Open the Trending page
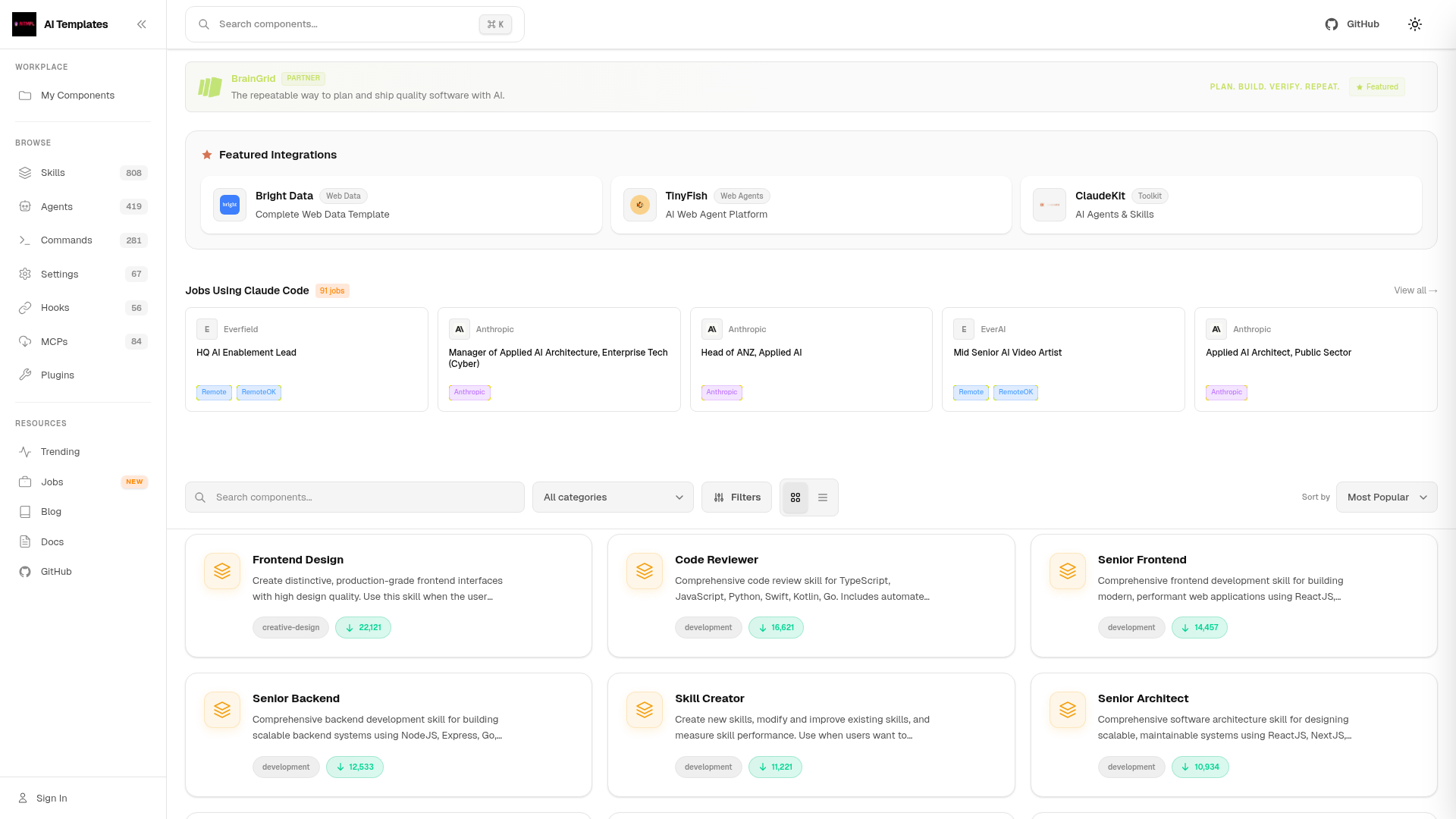The height and width of the screenshot is (819, 1456). pyautogui.click(x=83, y=452)
